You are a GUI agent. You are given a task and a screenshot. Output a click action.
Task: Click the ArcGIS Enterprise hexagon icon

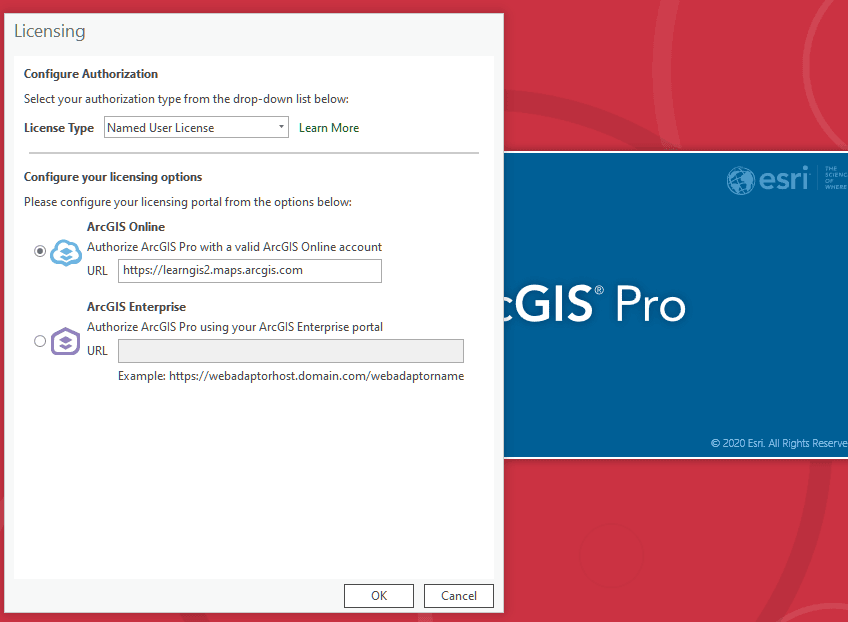(66, 342)
